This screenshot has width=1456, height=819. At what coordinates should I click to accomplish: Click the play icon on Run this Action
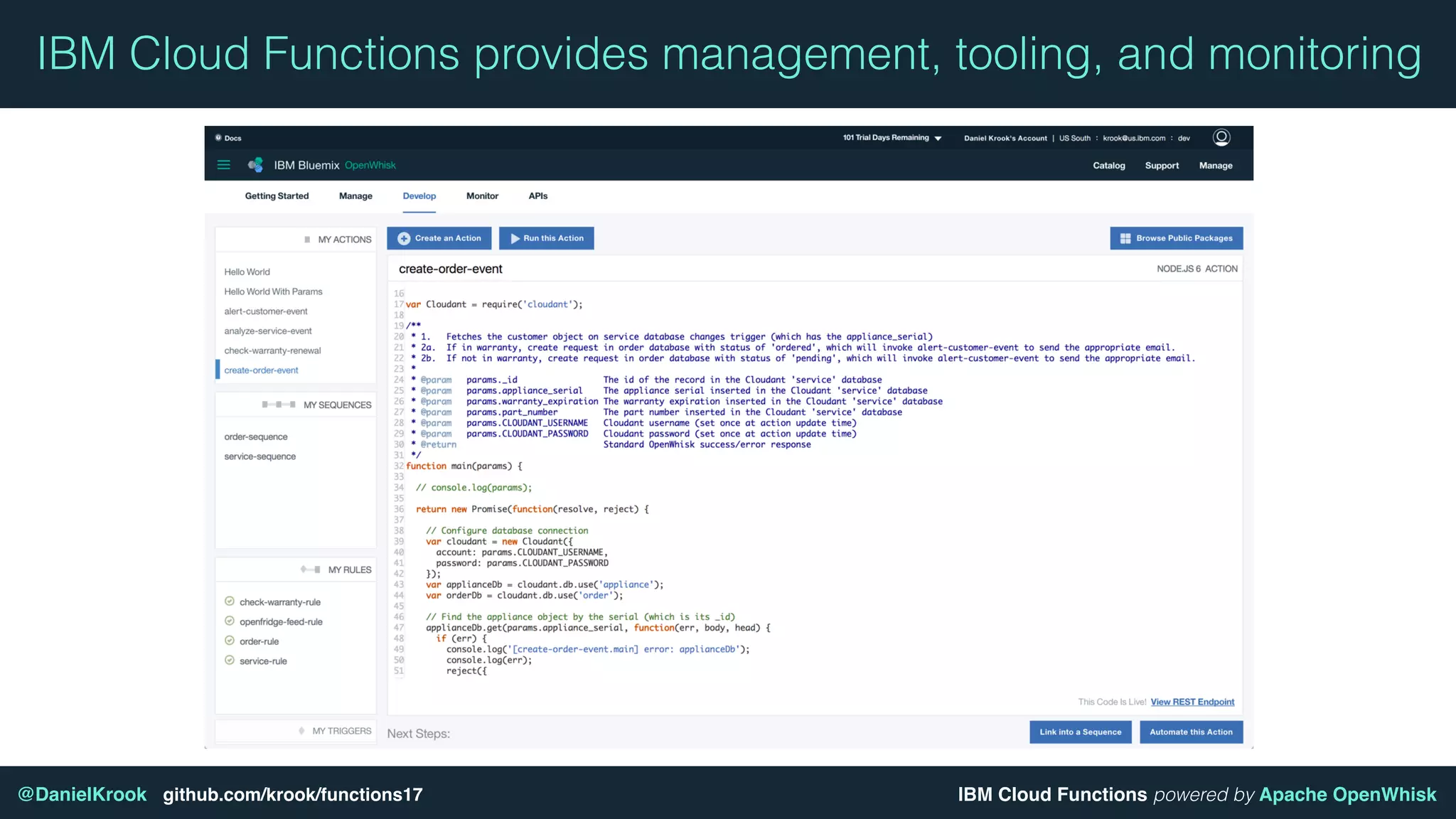point(515,238)
